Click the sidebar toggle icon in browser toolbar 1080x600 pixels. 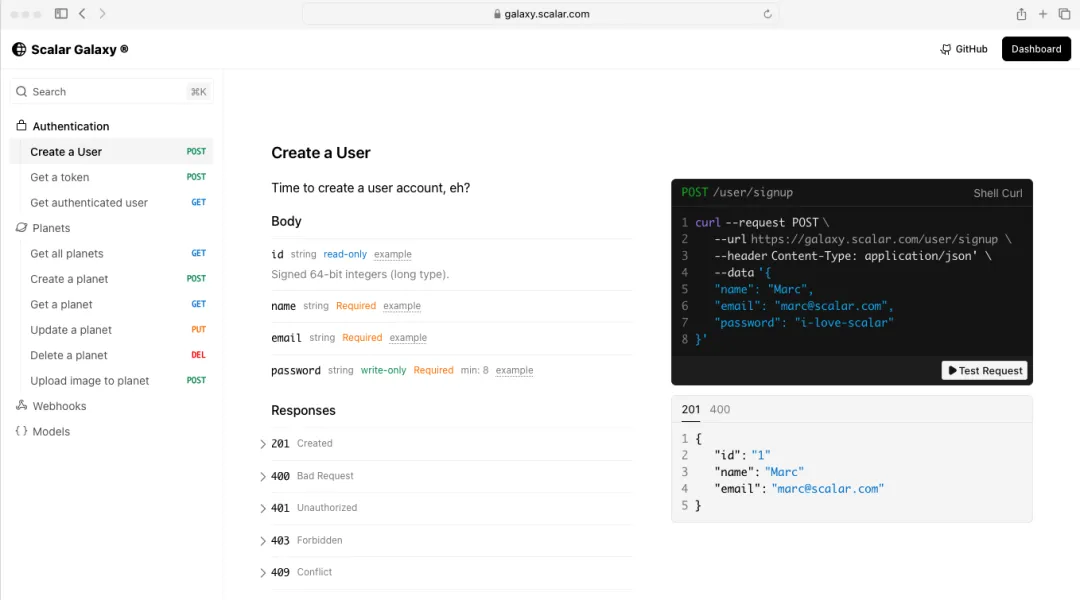click(x=61, y=14)
